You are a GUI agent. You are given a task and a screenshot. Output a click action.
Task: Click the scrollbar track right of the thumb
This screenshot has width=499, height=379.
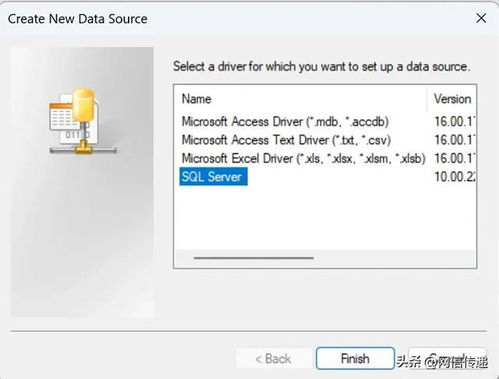393,258
